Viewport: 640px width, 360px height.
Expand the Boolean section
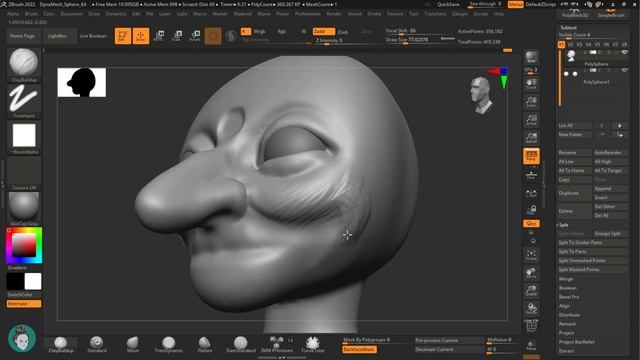[x=567, y=288]
